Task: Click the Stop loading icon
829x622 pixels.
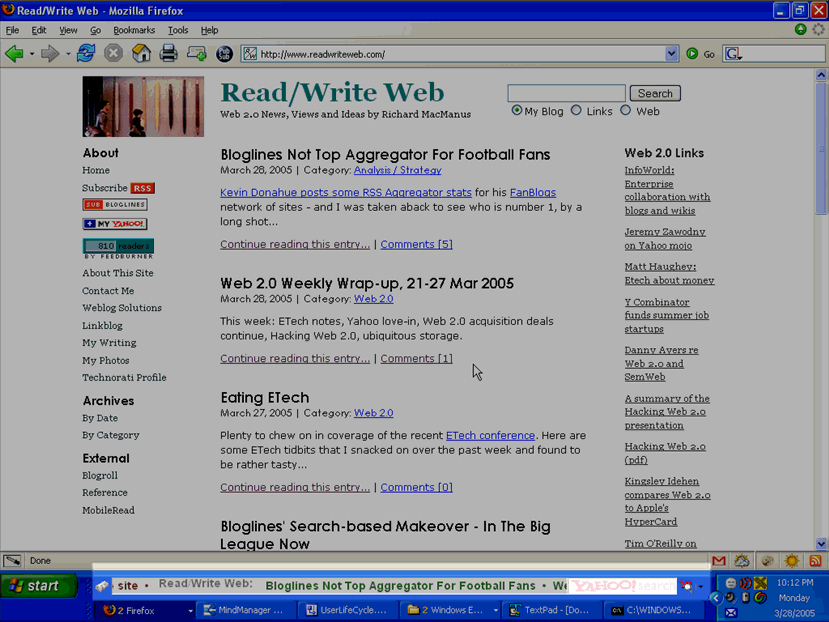Action: (x=113, y=53)
